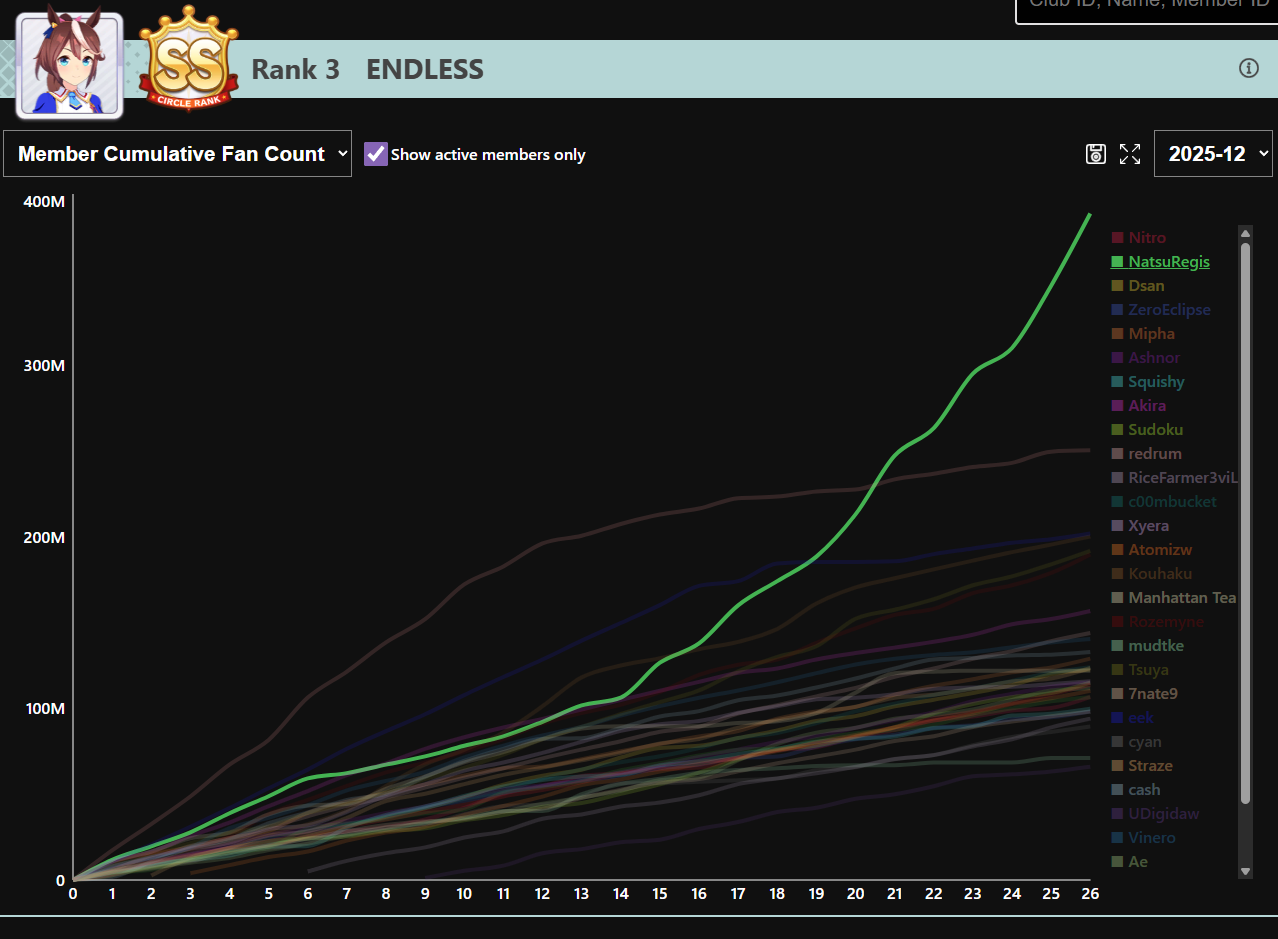Click the Tsuya legend entry
The height and width of the screenshot is (939, 1278).
(x=1140, y=670)
